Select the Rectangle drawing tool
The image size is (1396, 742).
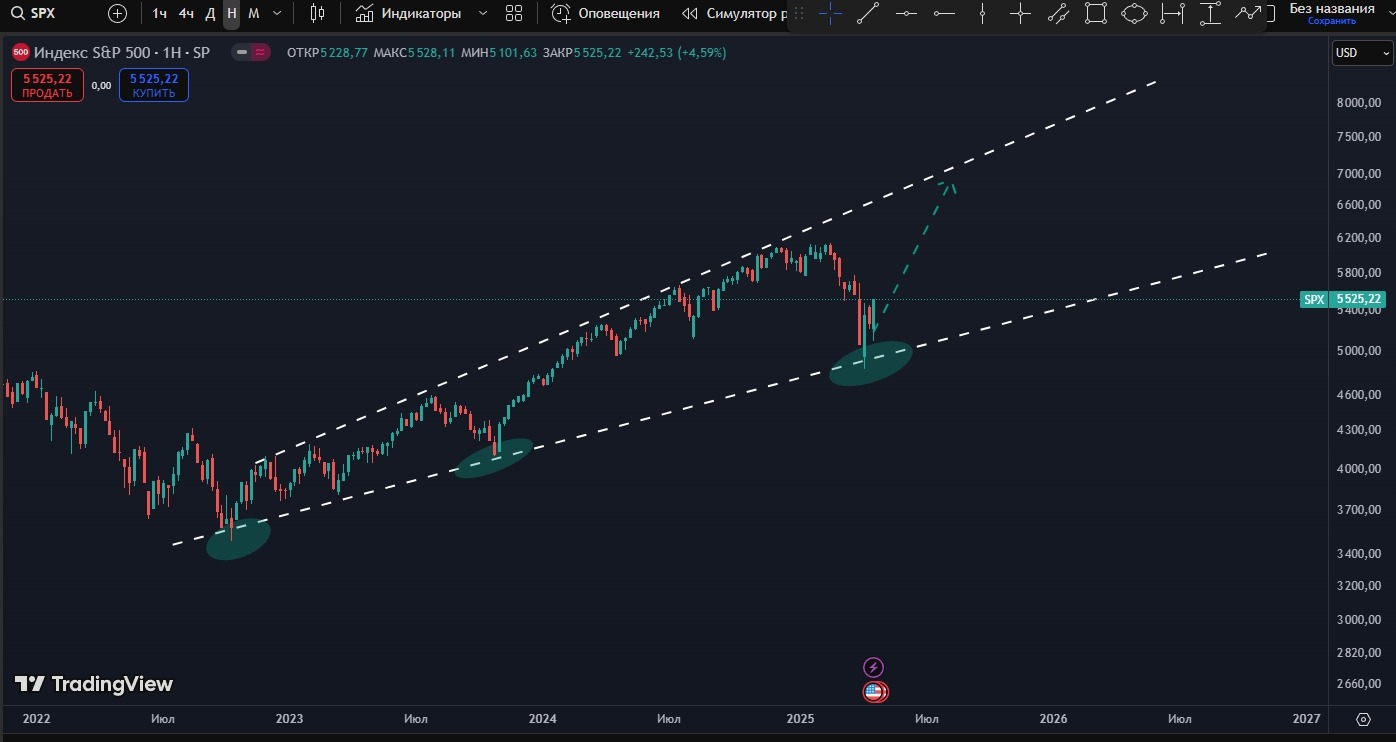pyautogui.click(x=1095, y=13)
